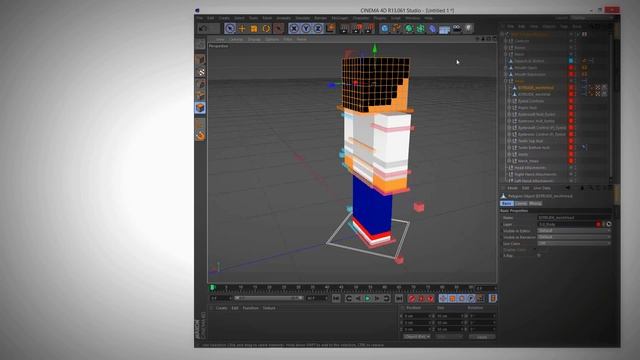Click the Undo arrow in the toolbar

[203, 28]
